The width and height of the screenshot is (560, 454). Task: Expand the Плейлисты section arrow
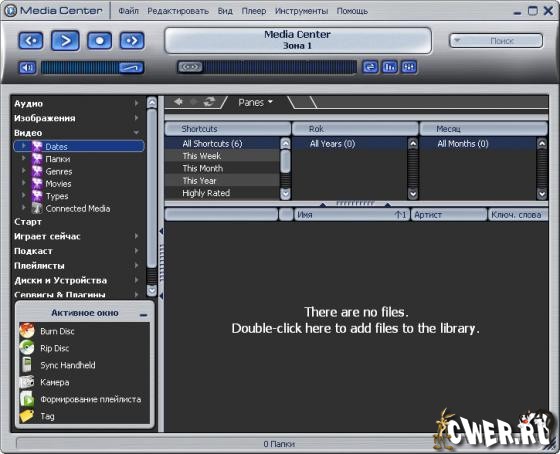pyautogui.click(x=136, y=265)
